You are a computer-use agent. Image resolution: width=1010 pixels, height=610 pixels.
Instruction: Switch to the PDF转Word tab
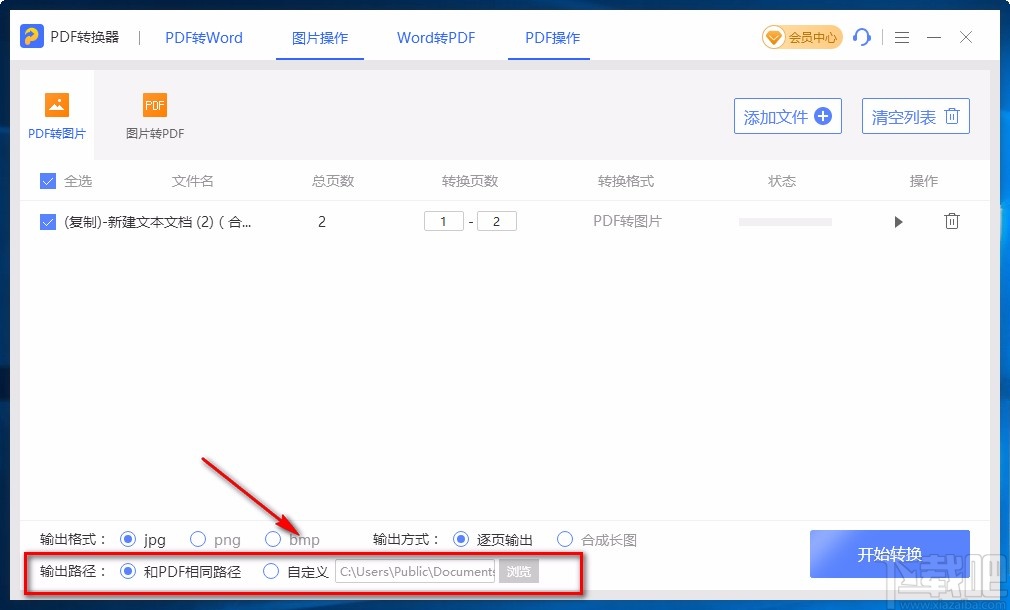(203, 37)
